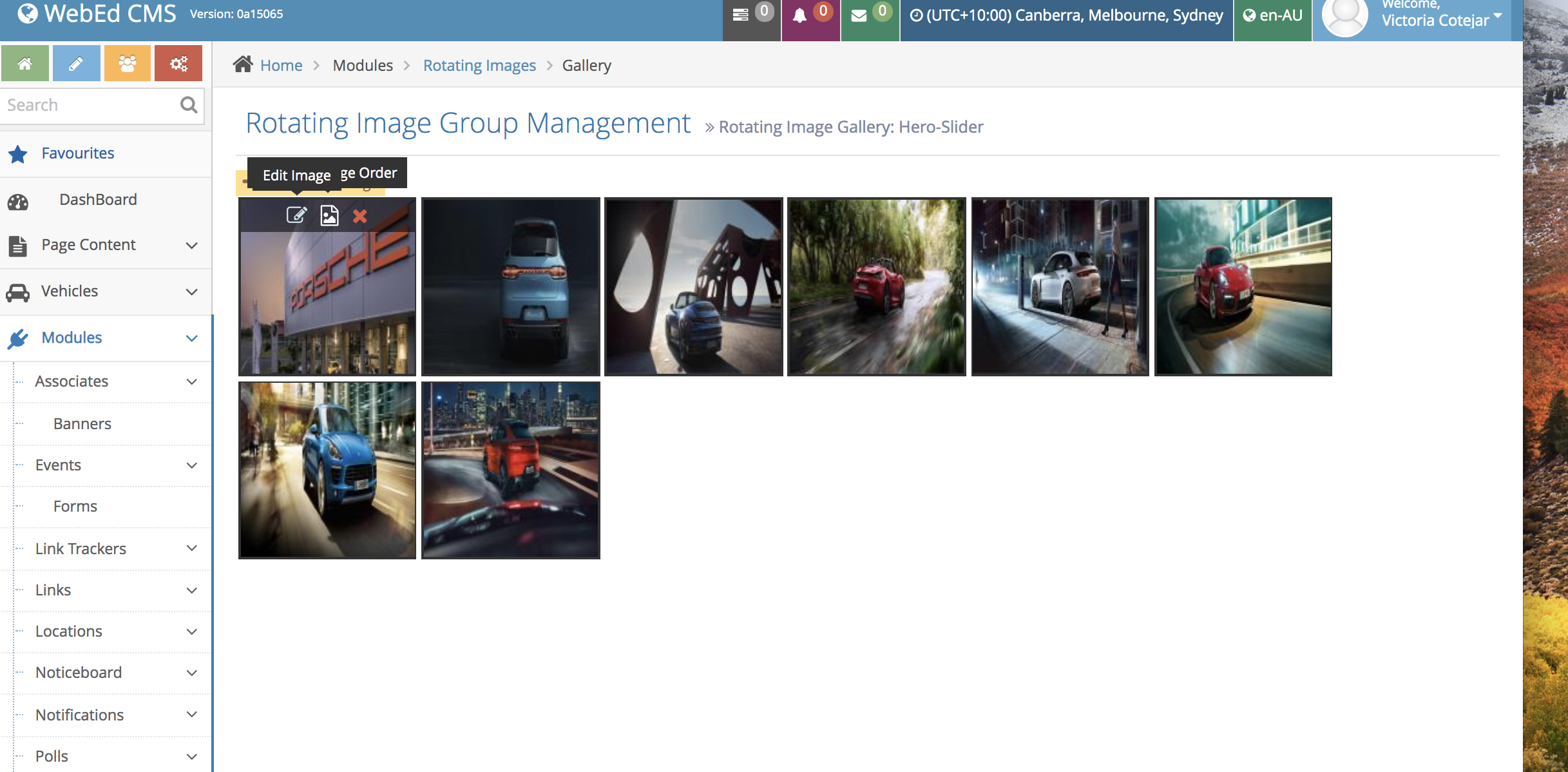1568x772 pixels.
Task: Select the red car forest road thumbnail
Action: 876,287
